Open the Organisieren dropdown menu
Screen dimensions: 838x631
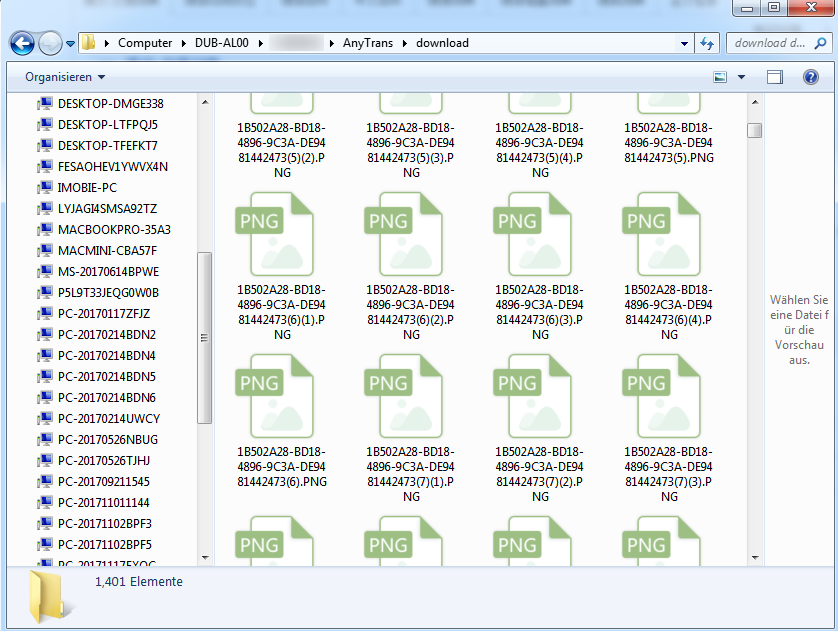point(65,77)
